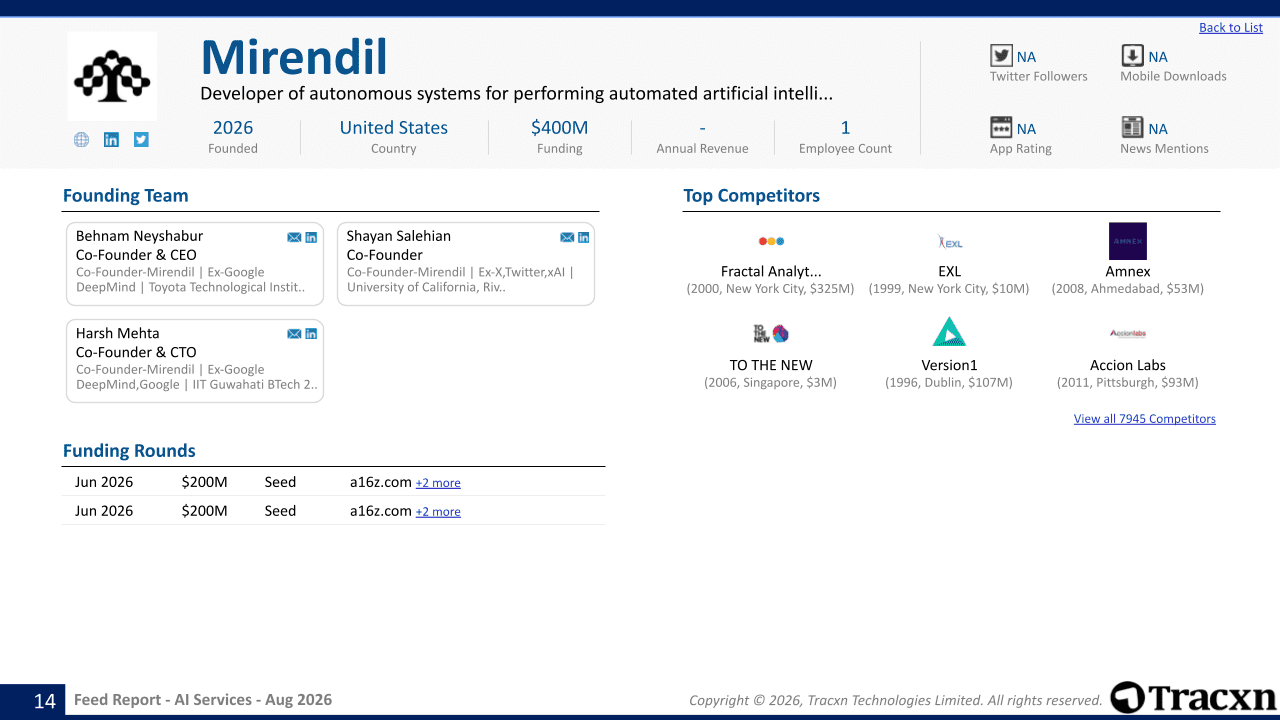Click email icon for Harsh Mehta
This screenshot has width=1280, height=720.
[x=294, y=334]
